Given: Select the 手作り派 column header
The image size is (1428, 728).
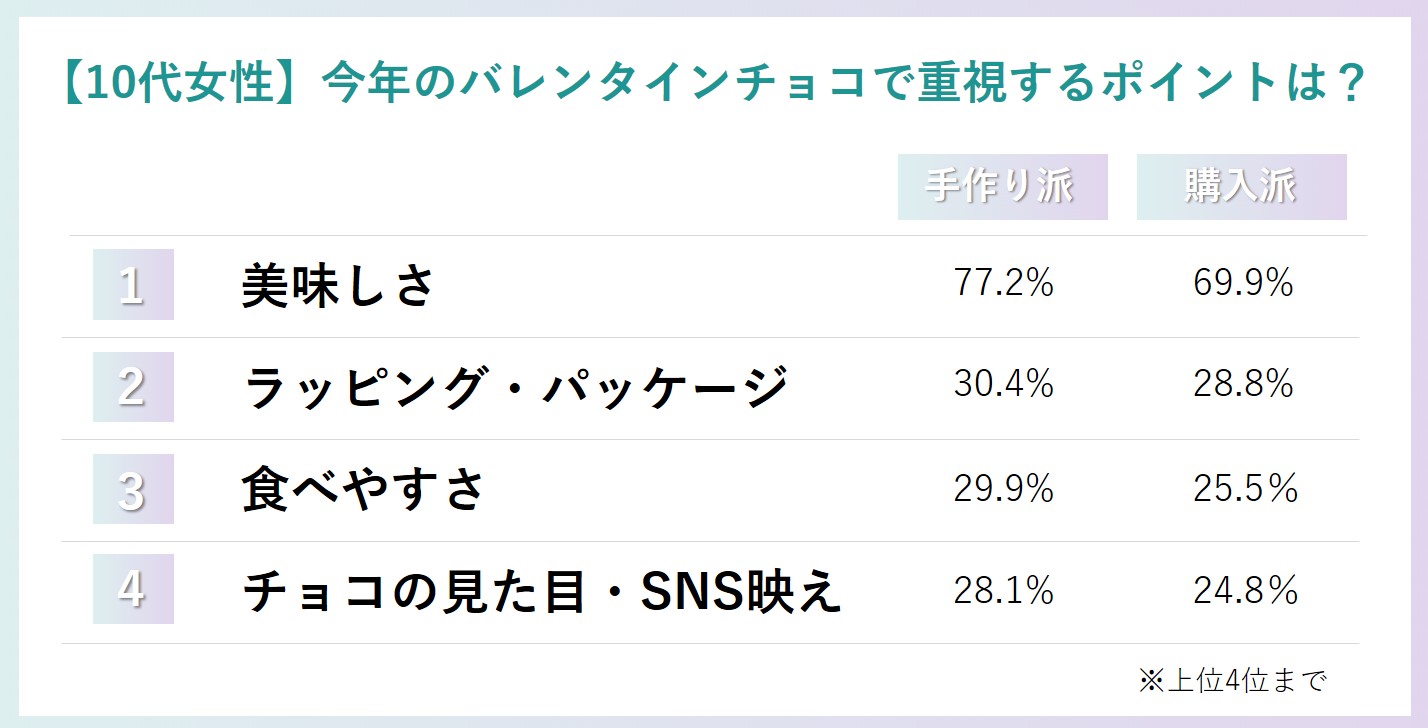Looking at the screenshot, I should click(x=1002, y=187).
